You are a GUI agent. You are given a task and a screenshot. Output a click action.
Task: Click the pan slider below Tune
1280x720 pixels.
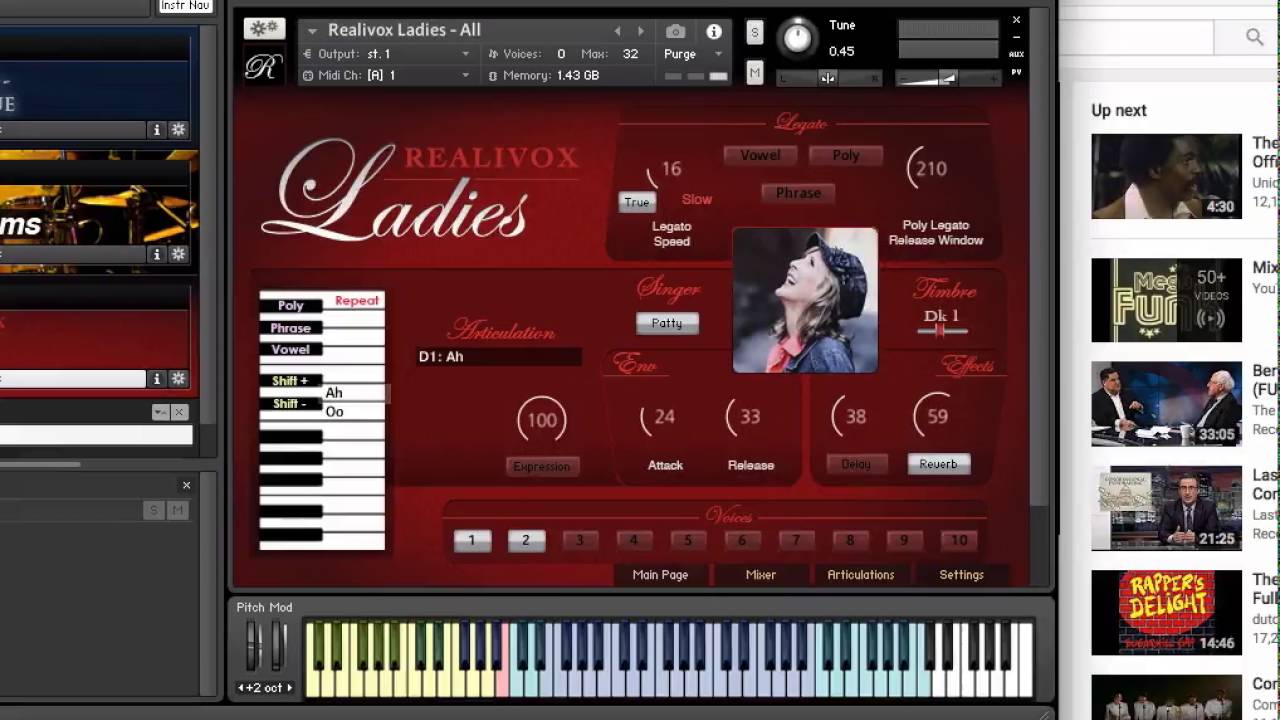point(829,78)
